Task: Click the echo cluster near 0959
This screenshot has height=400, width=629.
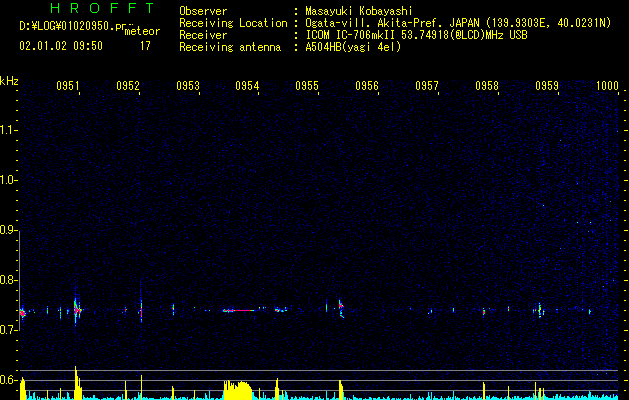Action: (539, 310)
